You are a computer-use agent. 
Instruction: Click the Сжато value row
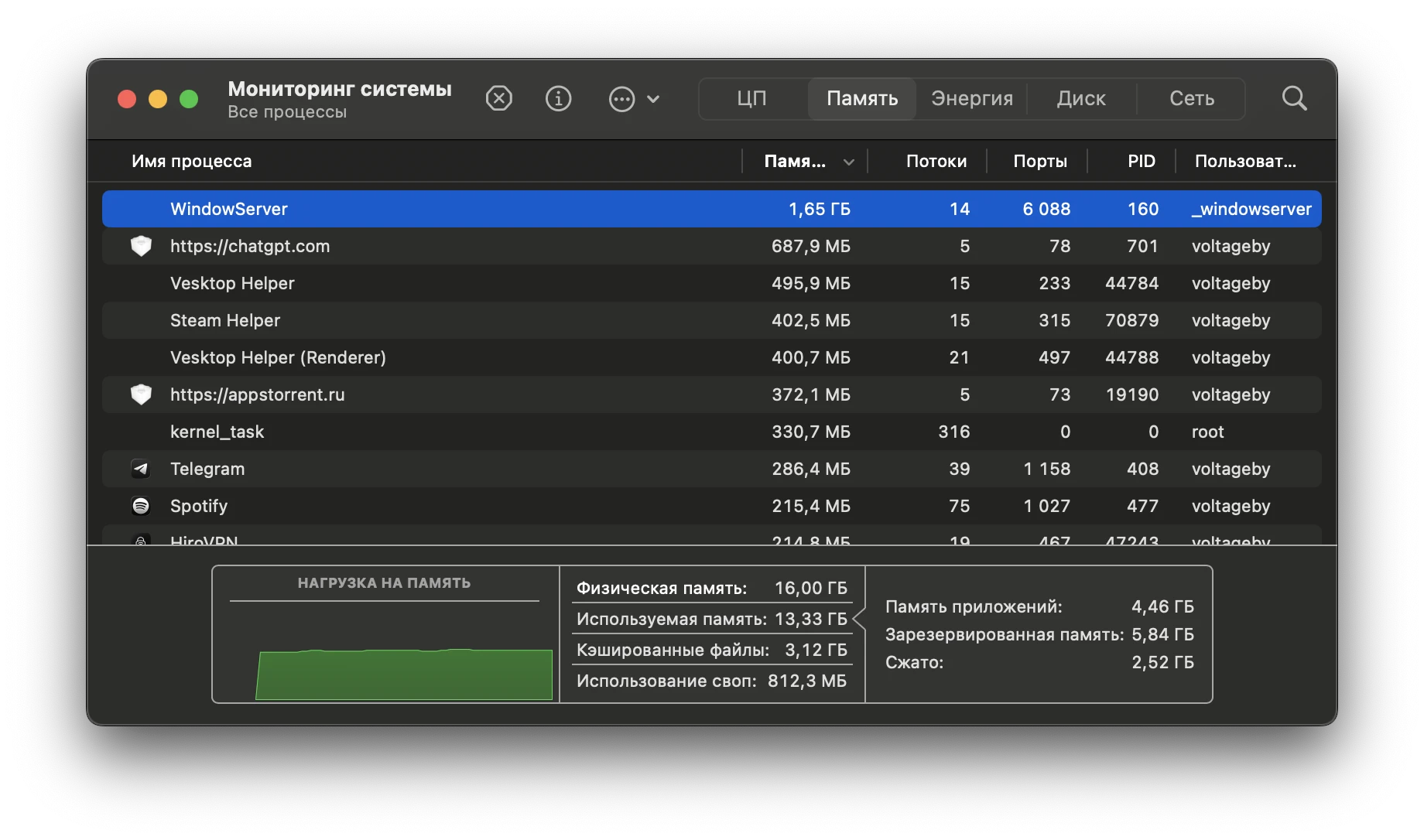pos(1039,662)
